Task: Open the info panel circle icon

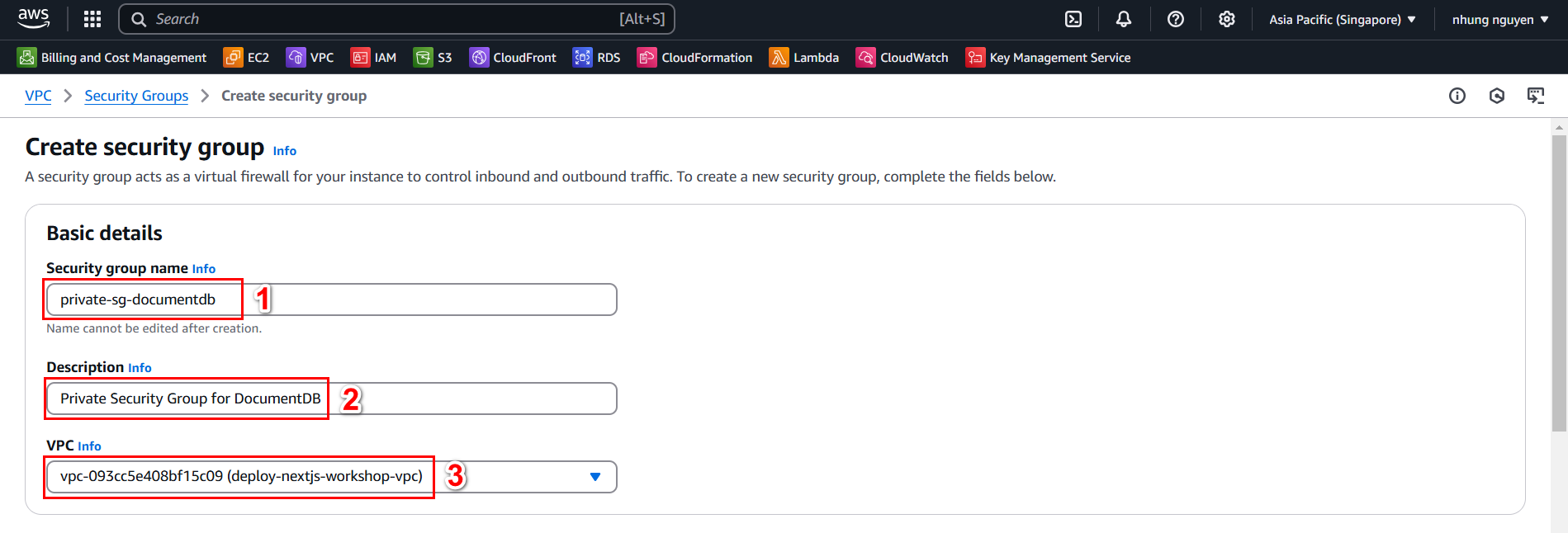Action: click(1457, 96)
